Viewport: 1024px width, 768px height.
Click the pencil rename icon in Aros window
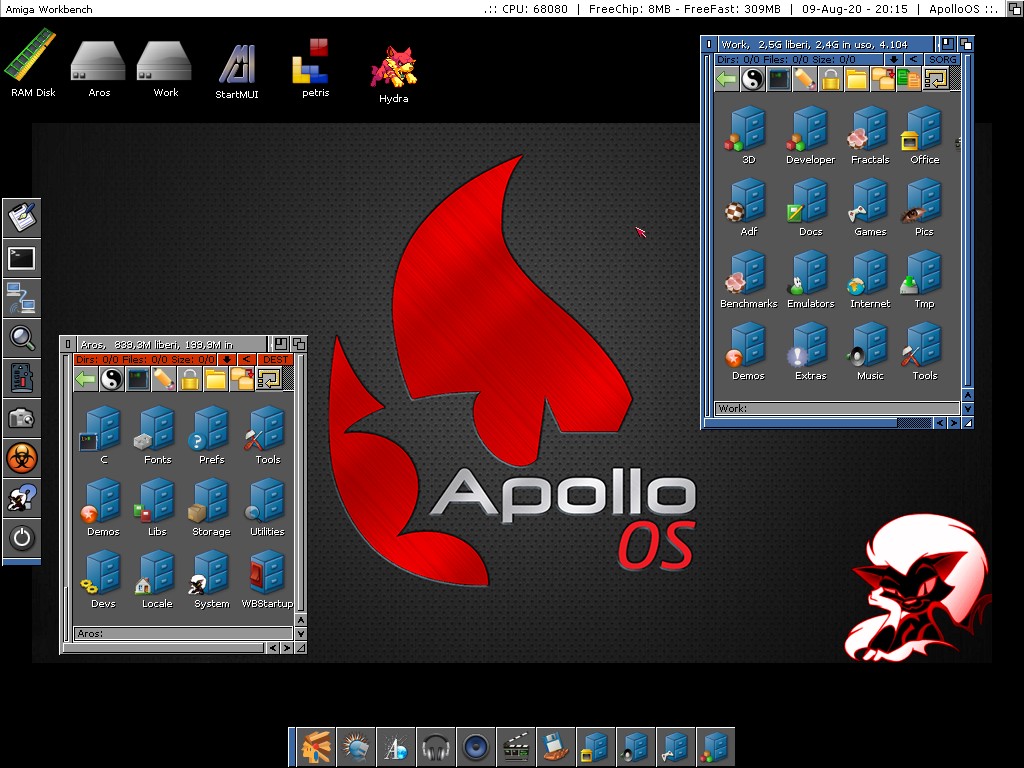(163, 379)
